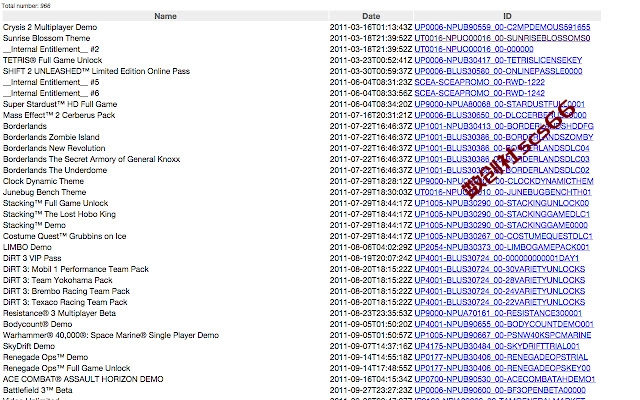Open the Stacking The Lost Hobo King ID link
Viewport: 640px width, 400px height.
tap(502, 214)
